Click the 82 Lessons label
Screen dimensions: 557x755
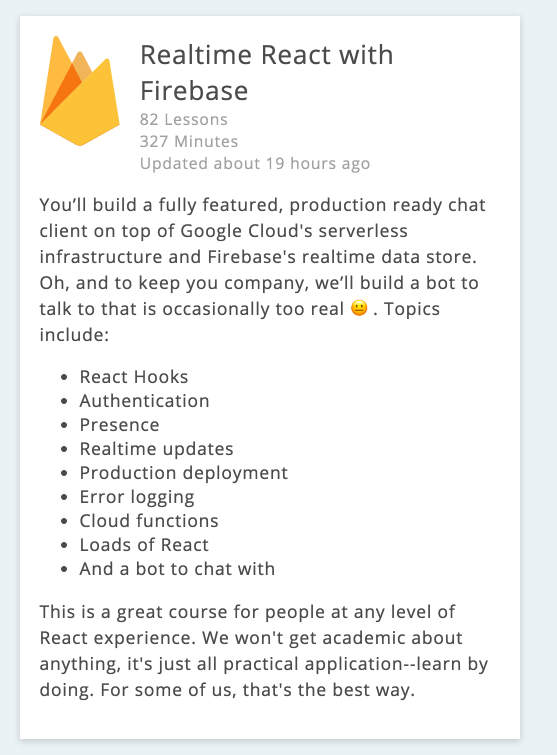pyautogui.click(x=183, y=119)
